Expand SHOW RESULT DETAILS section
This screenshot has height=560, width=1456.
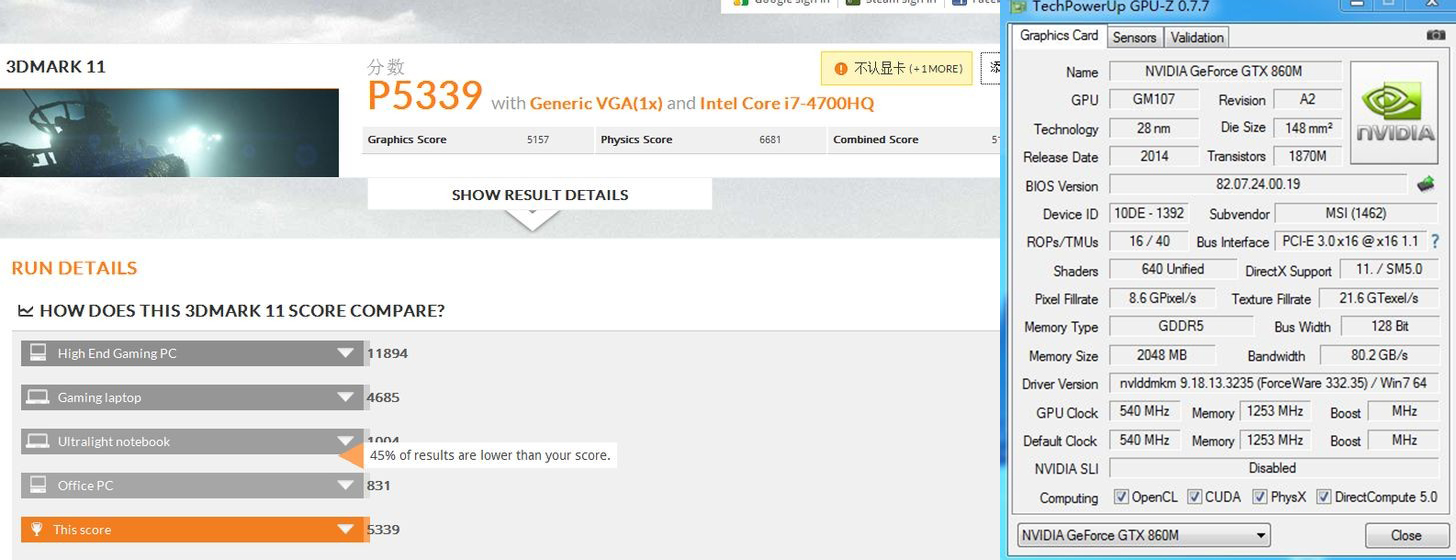point(540,195)
